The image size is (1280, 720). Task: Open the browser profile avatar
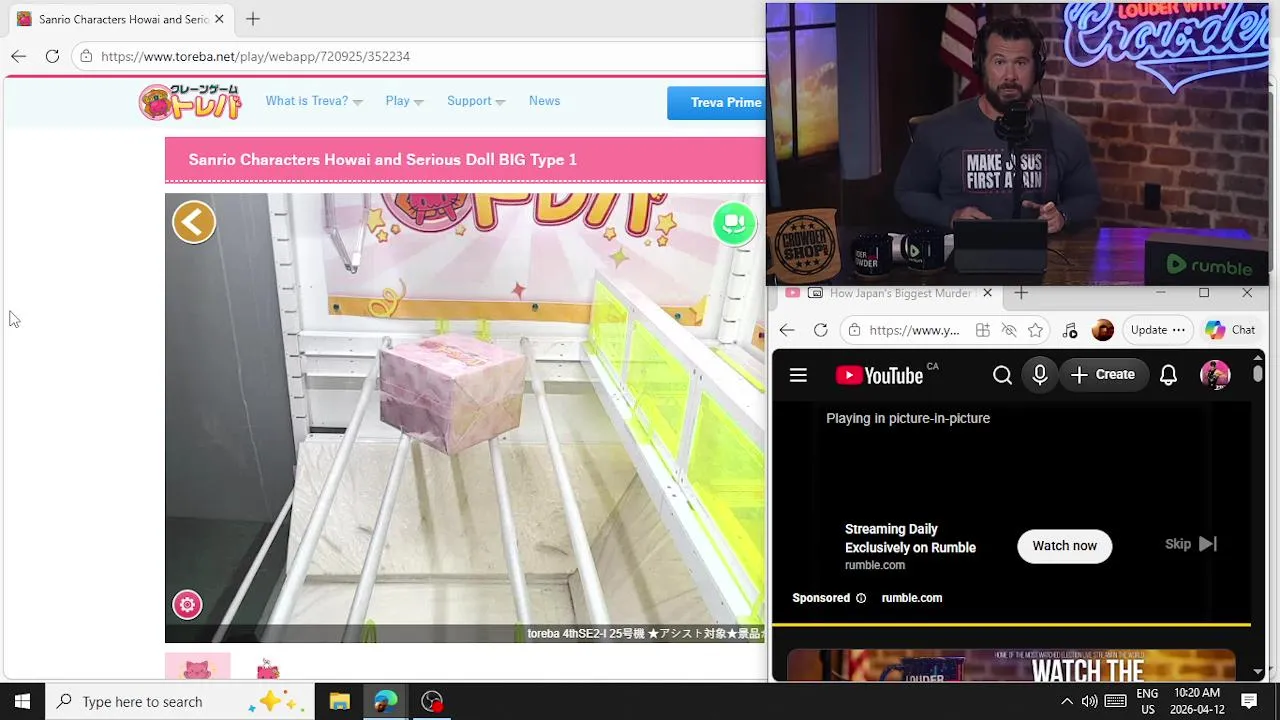[x=1103, y=330]
